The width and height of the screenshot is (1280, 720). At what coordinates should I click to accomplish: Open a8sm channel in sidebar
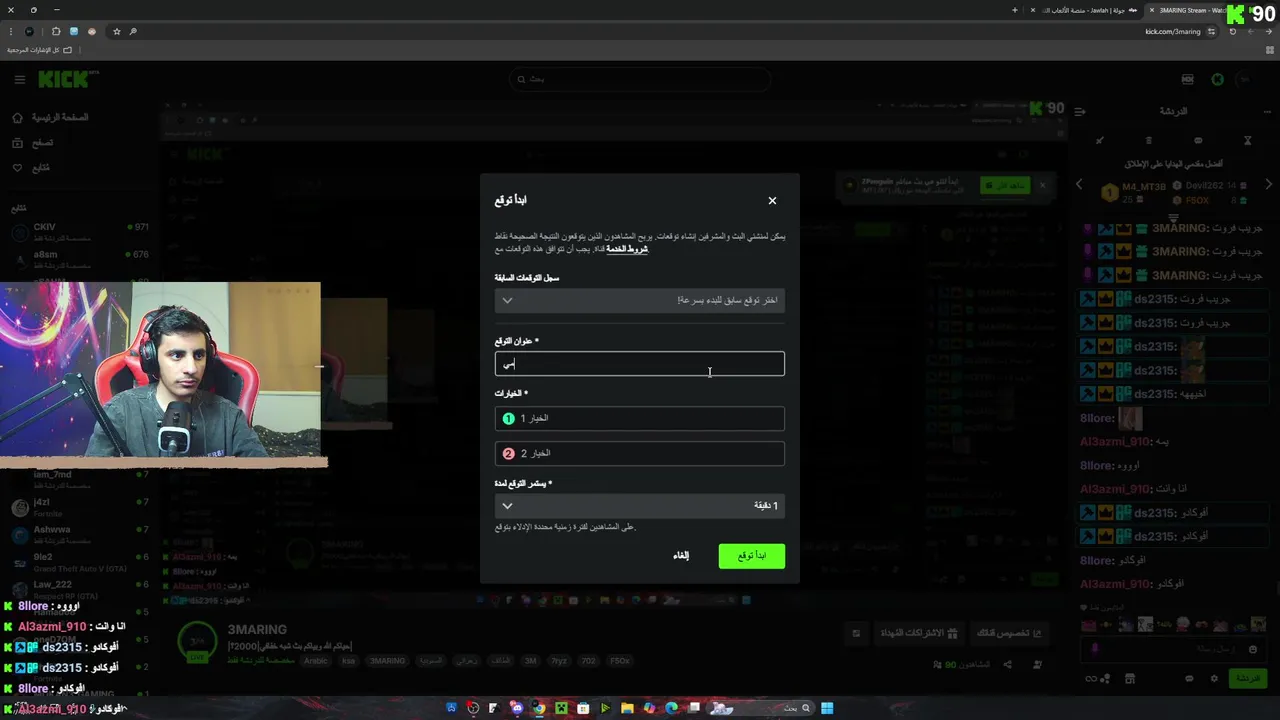click(x=80, y=260)
